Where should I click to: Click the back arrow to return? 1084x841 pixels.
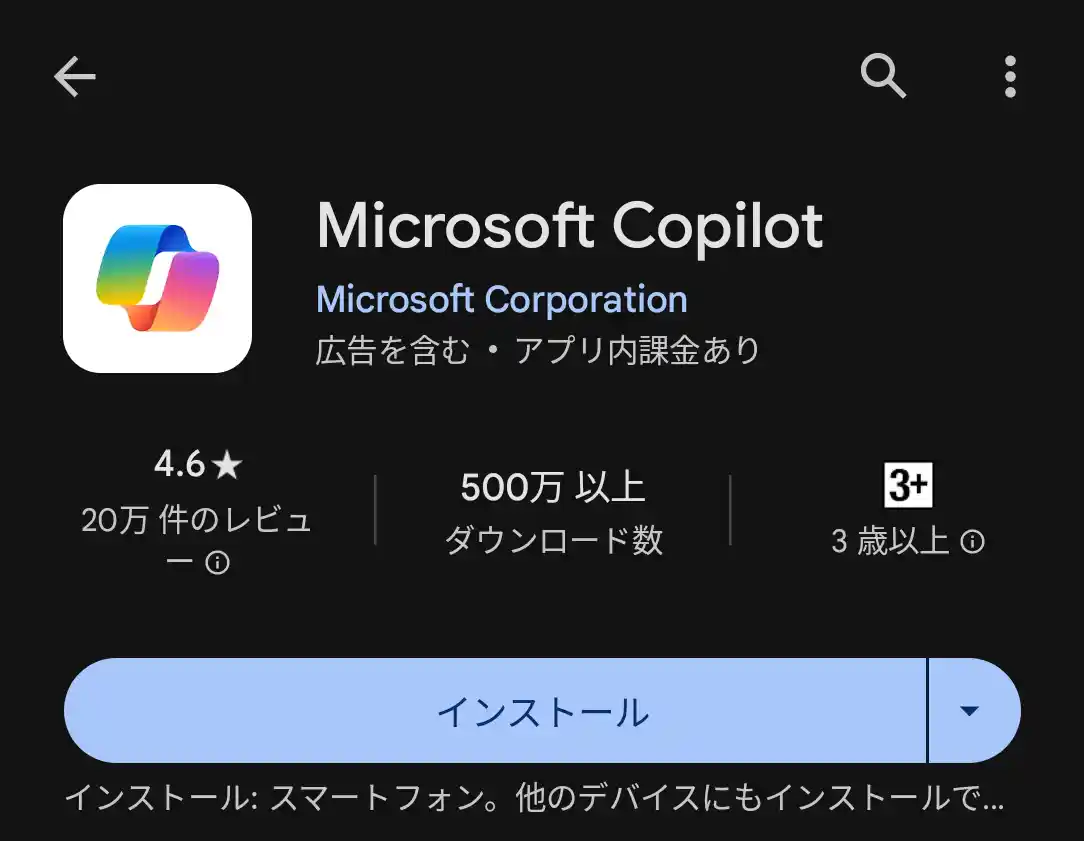coord(73,76)
